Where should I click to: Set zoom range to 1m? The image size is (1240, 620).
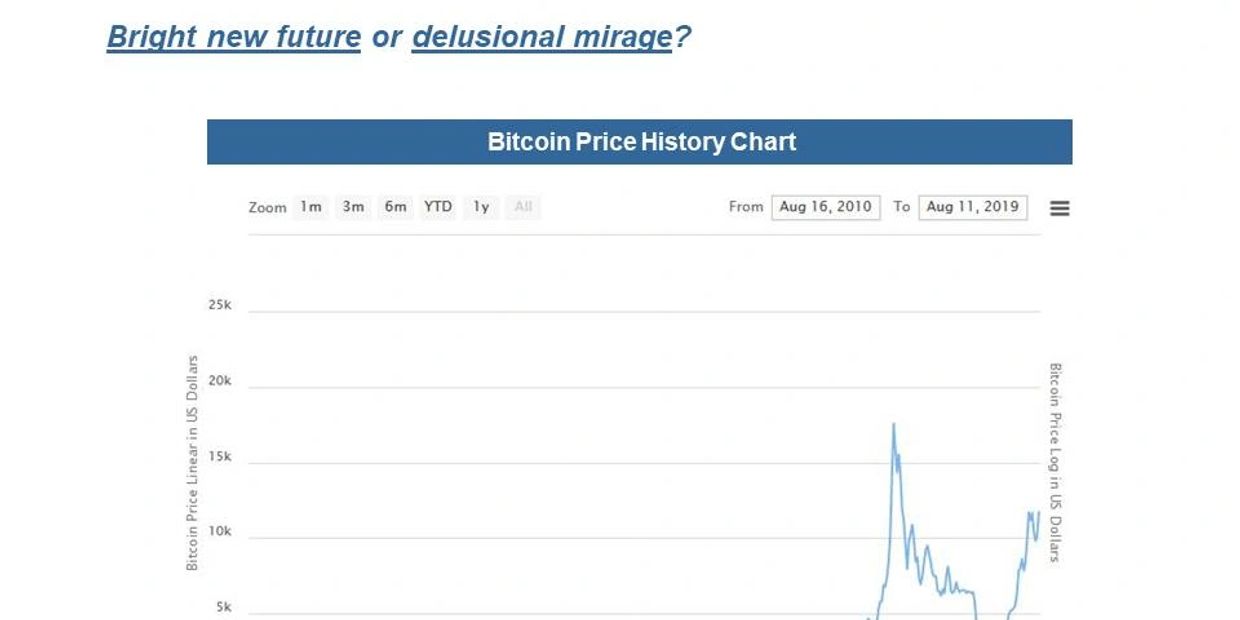(x=311, y=207)
